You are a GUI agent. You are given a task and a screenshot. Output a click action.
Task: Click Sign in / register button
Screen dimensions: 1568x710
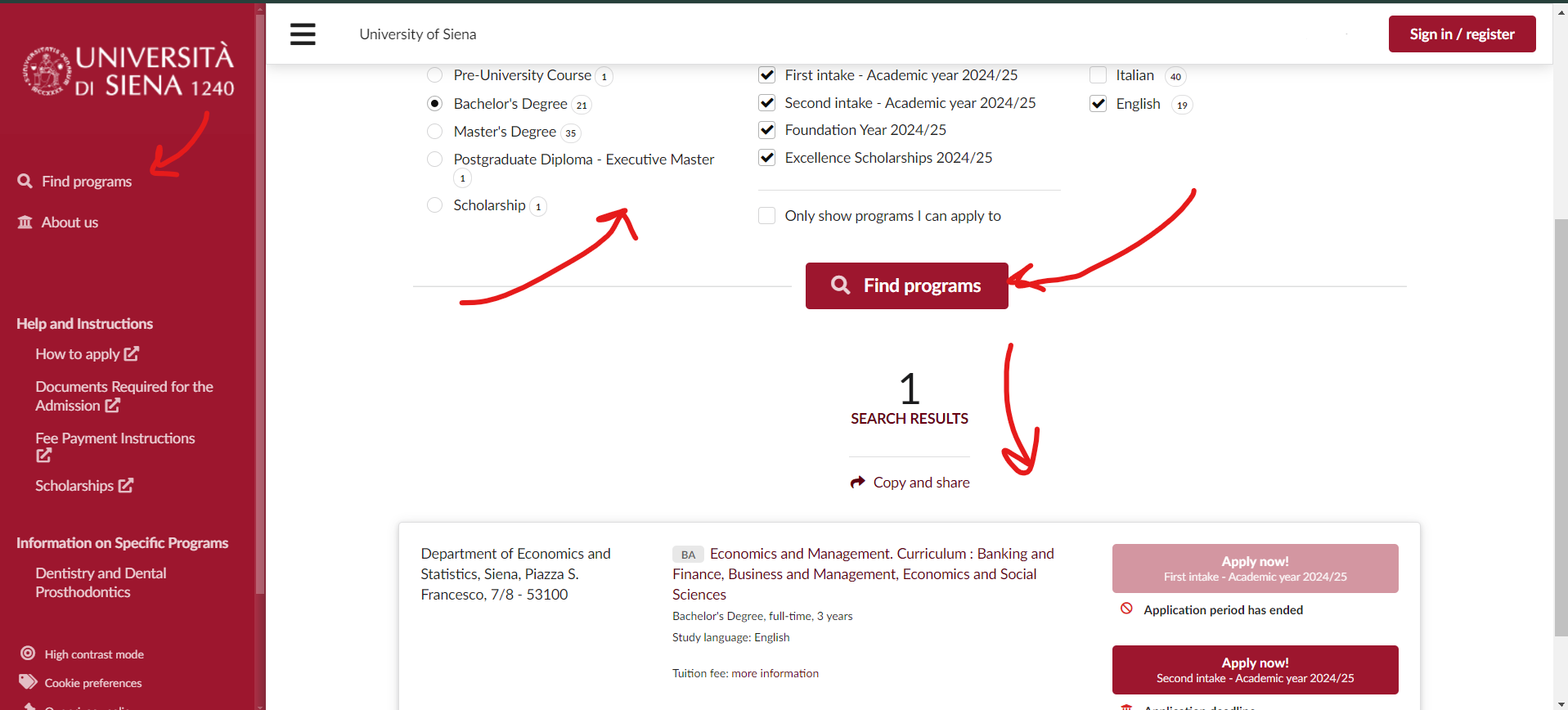(x=1462, y=34)
